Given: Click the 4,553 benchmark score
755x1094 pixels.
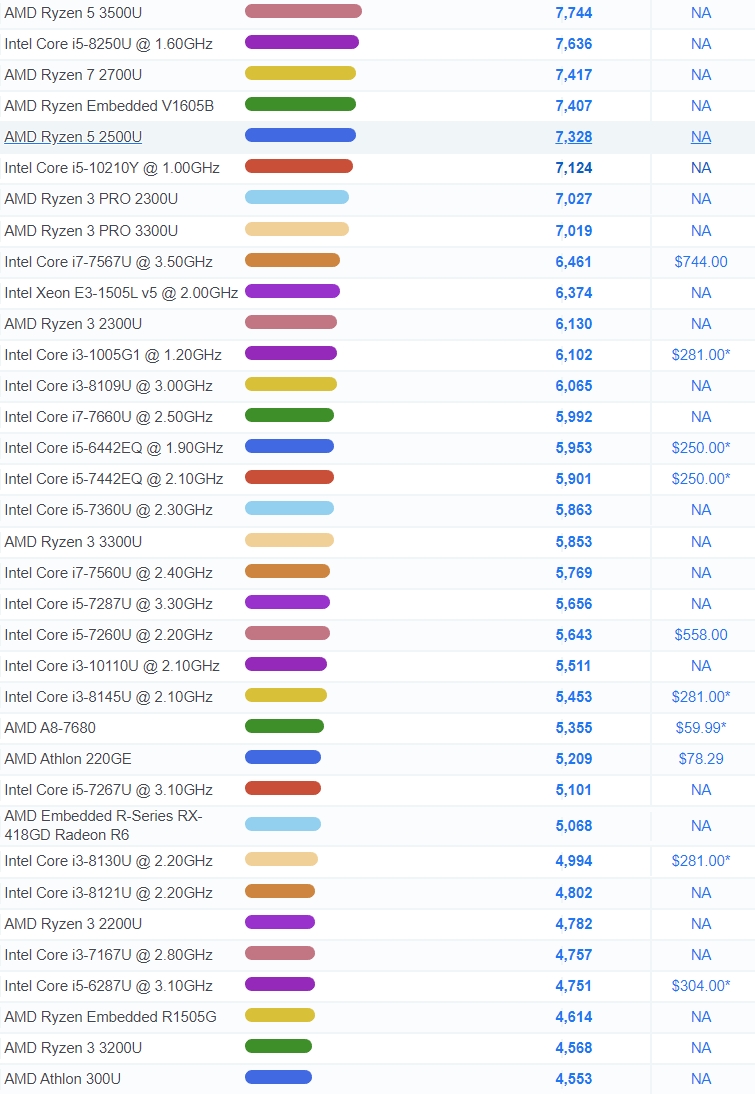Looking at the screenshot, I should [574, 1079].
